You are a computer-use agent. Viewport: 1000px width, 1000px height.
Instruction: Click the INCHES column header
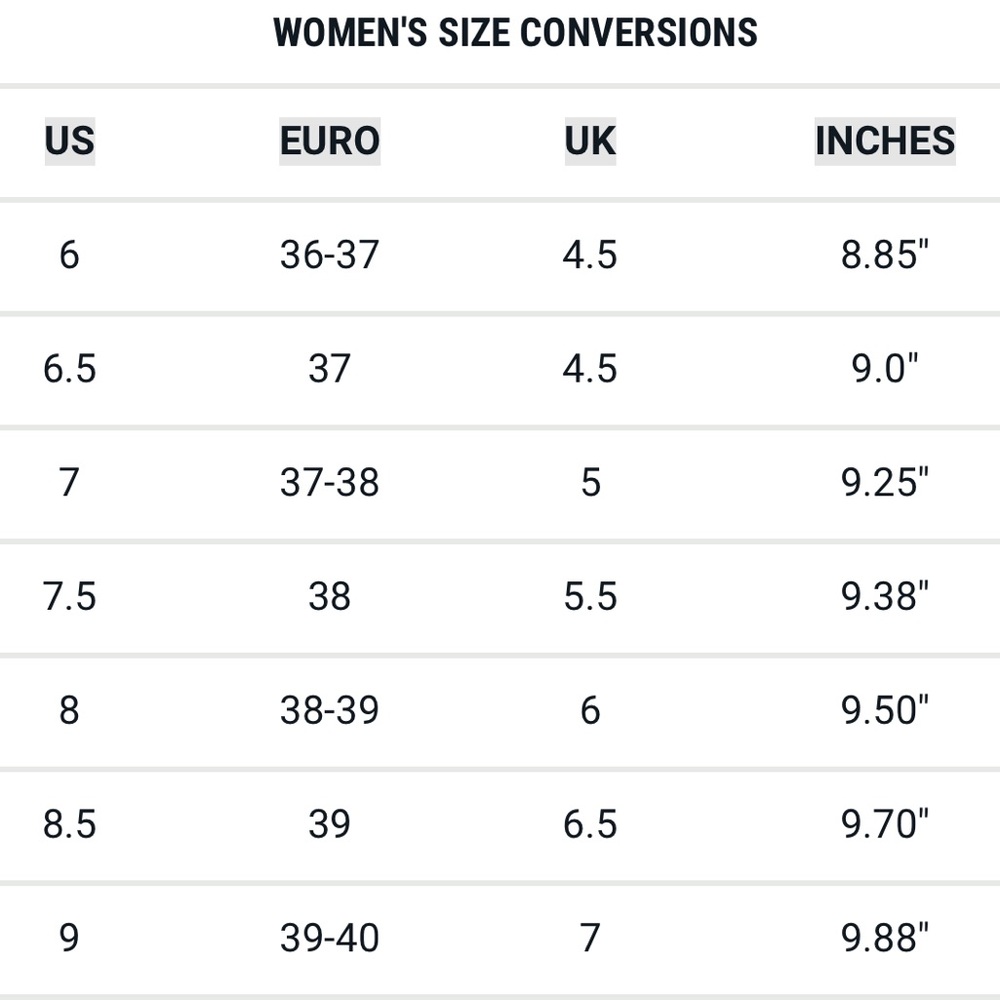coord(885,141)
